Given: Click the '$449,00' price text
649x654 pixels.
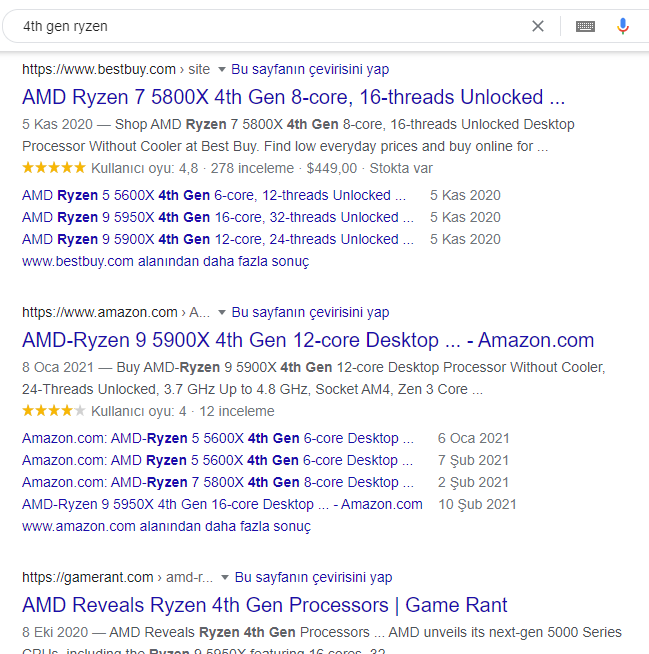Looking at the screenshot, I should [x=332, y=169].
